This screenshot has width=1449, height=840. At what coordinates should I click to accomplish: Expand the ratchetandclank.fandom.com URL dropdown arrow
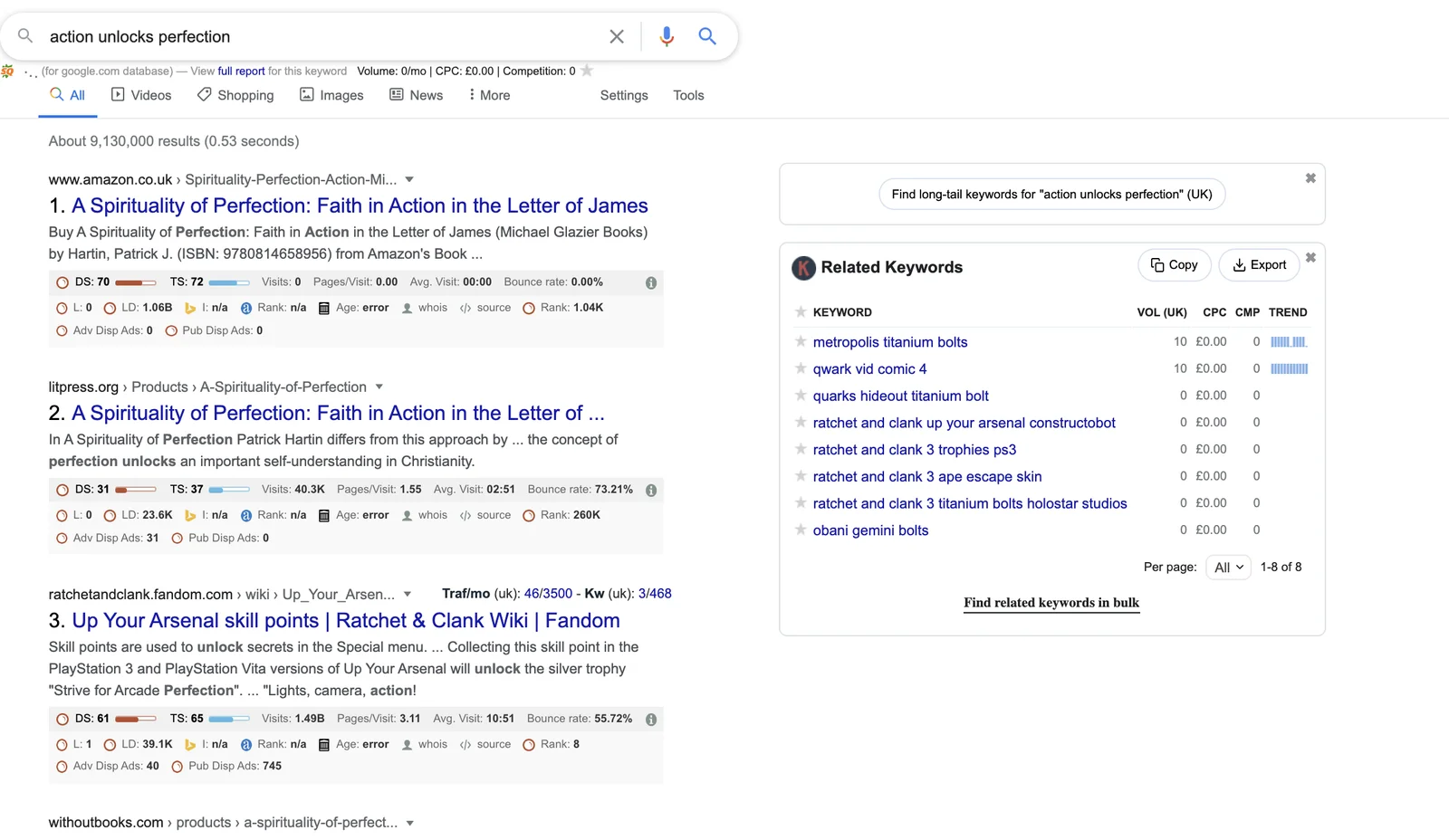408,594
